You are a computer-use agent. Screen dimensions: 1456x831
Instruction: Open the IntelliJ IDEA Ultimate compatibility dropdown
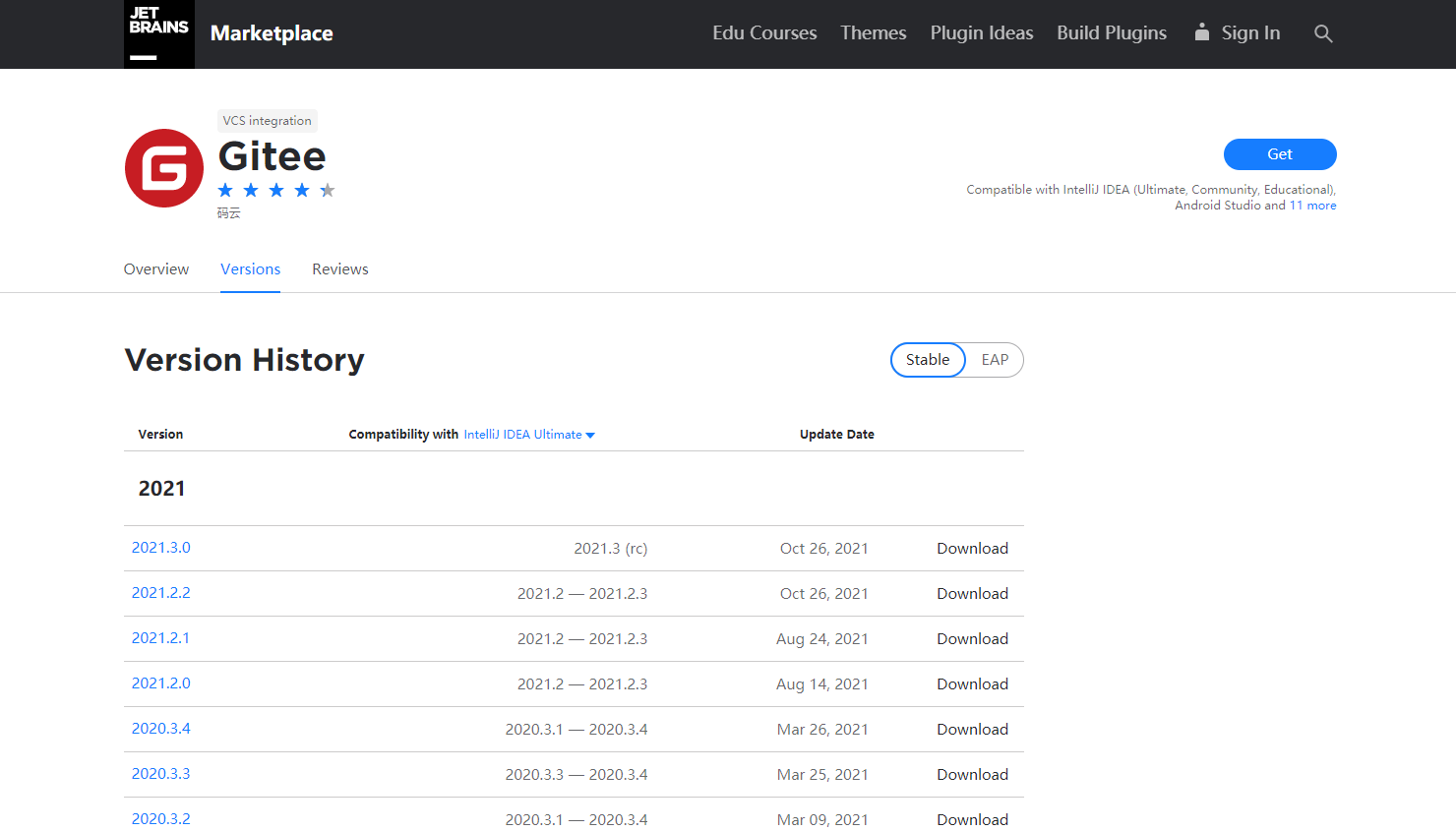pos(529,435)
